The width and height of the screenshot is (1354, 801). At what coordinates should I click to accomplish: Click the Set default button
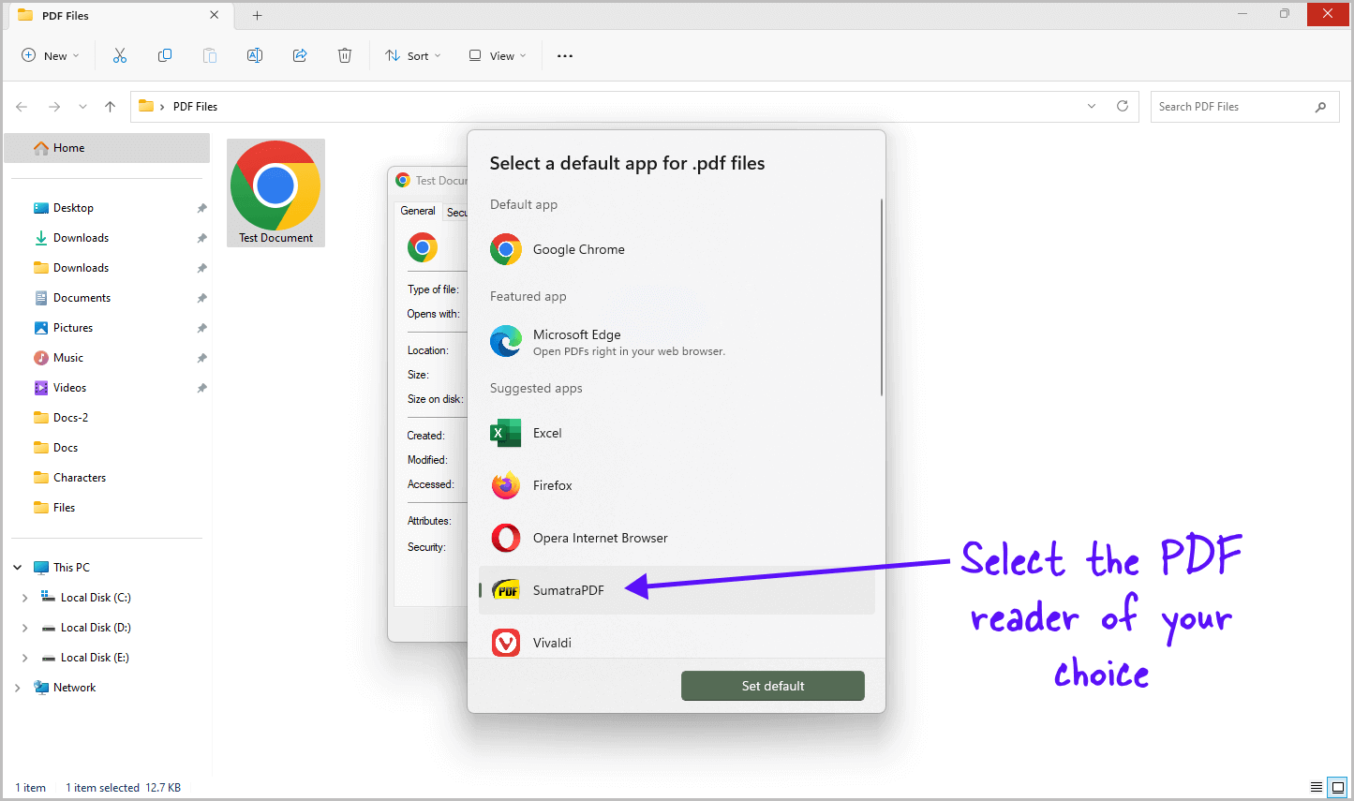pos(773,686)
